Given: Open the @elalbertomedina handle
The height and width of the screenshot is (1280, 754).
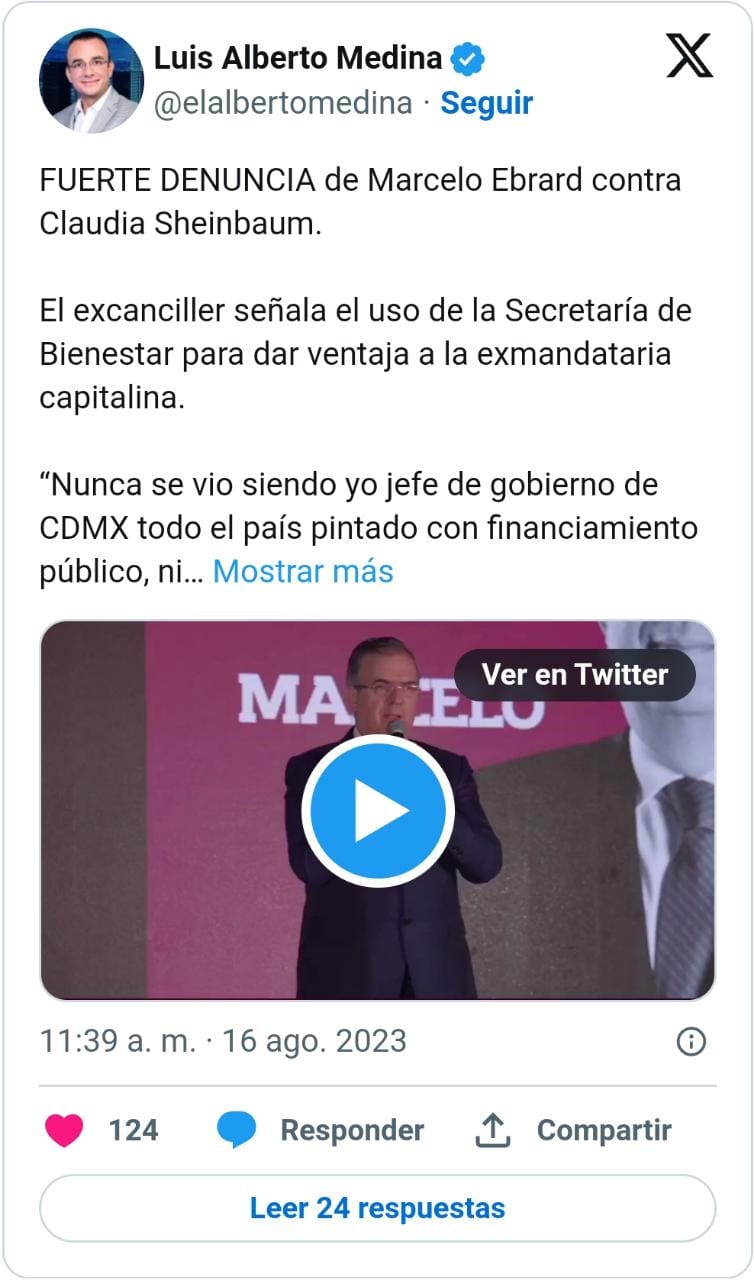Looking at the screenshot, I should [283, 102].
